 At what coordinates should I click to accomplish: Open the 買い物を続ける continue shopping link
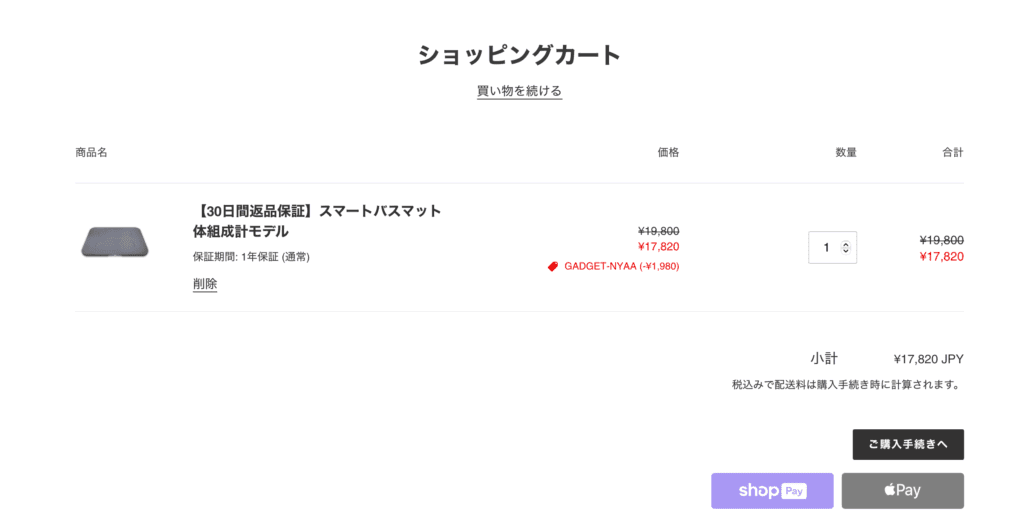click(519, 91)
